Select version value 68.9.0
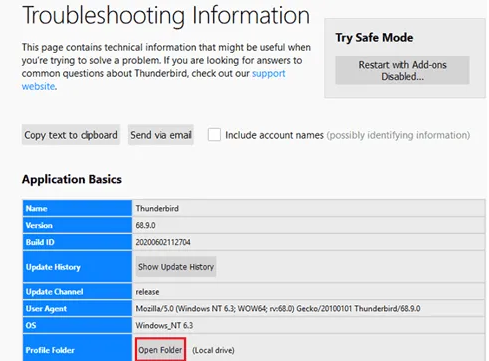This screenshot has height=361, width=489. pyautogui.click(x=145, y=225)
